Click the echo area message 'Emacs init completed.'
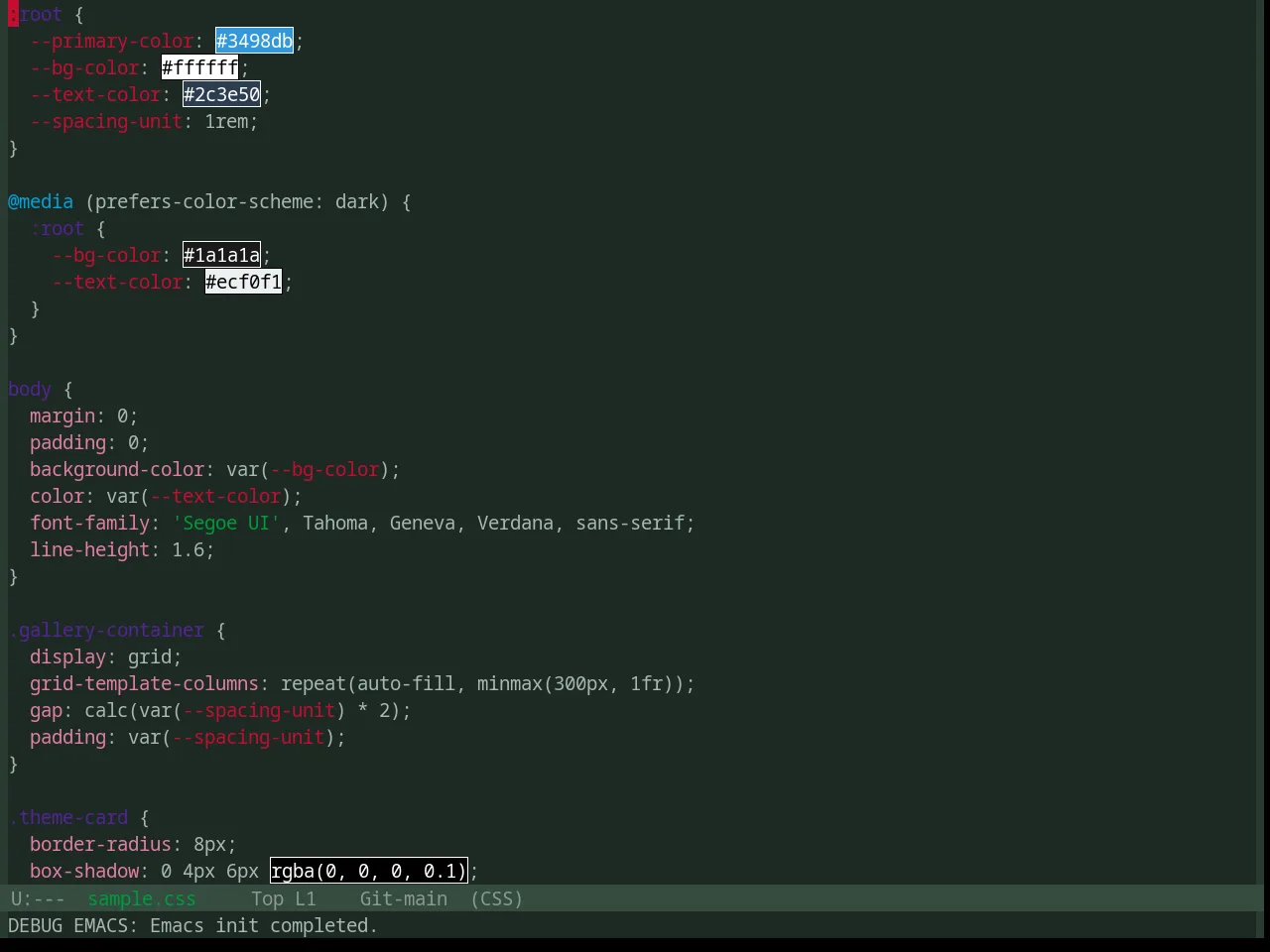 pyautogui.click(x=264, y=925)
